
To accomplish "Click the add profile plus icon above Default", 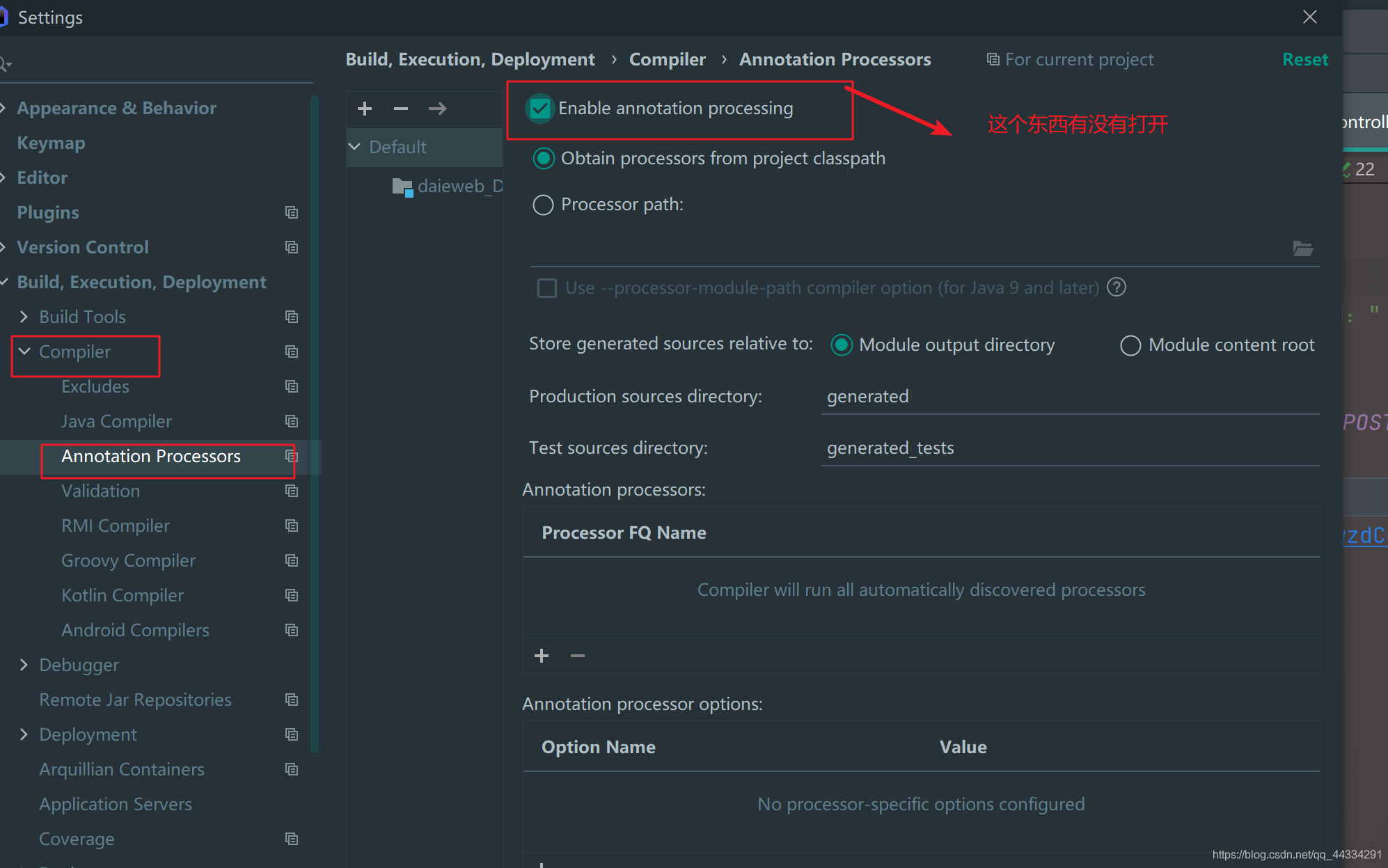I will tap(365, 109).
